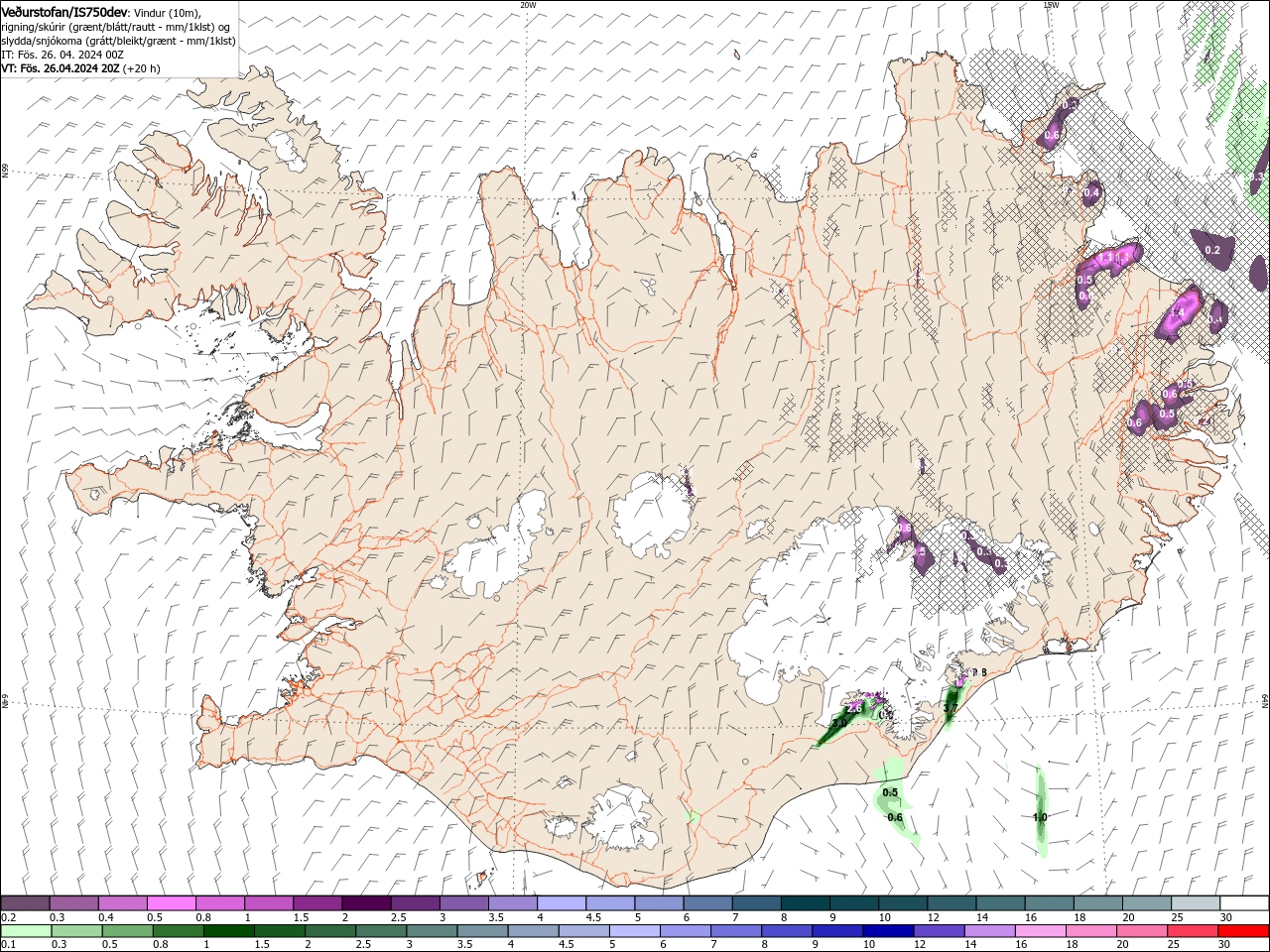The width and height of the screenshot is (1270, 952).
Task: Pick the dark teal 8–9 upper legend swatch
Action: [x=805, y=902]
